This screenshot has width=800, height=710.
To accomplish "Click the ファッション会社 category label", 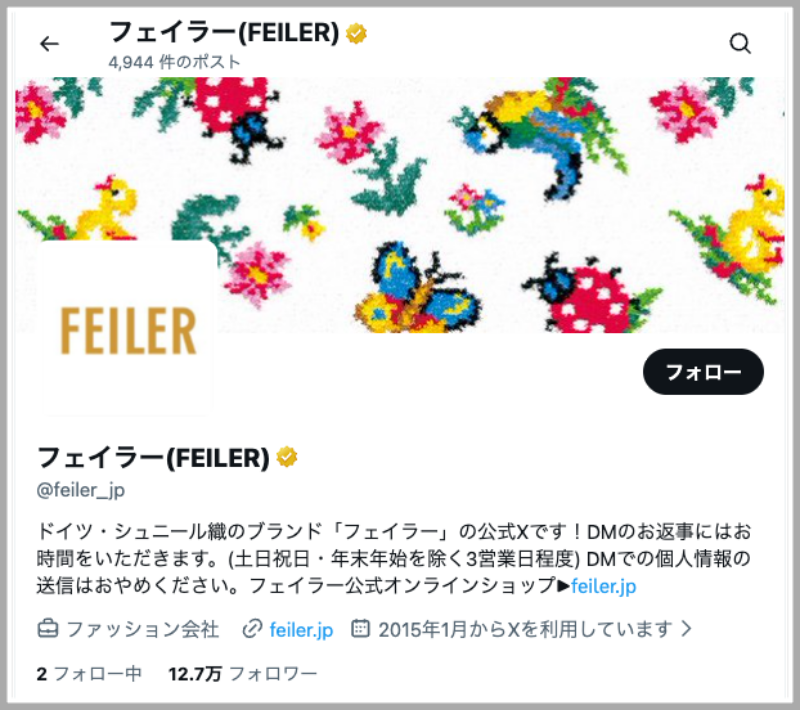I will point(143,629).
